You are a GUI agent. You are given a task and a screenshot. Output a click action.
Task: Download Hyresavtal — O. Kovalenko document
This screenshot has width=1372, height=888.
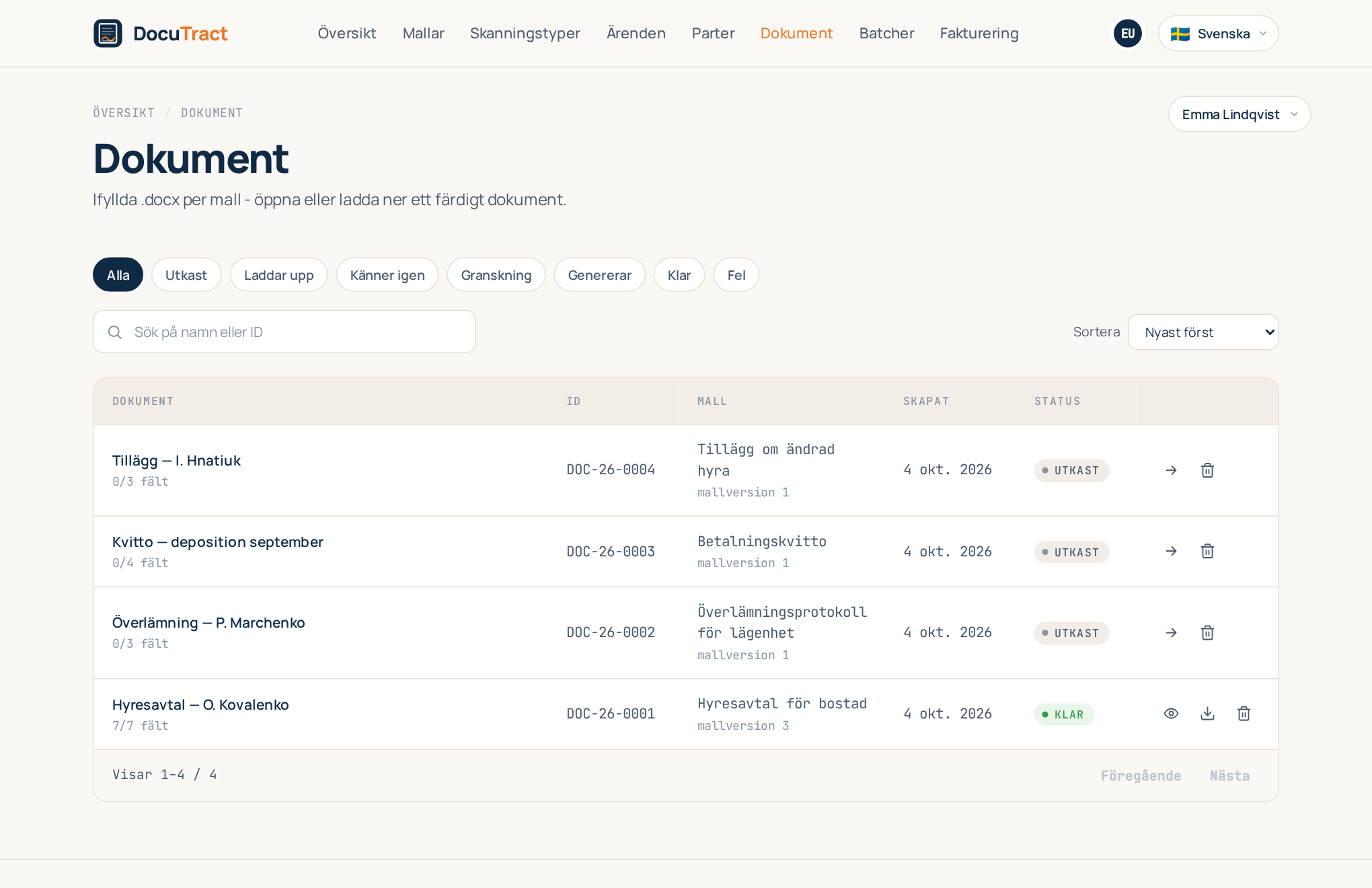coord(1207,714)
